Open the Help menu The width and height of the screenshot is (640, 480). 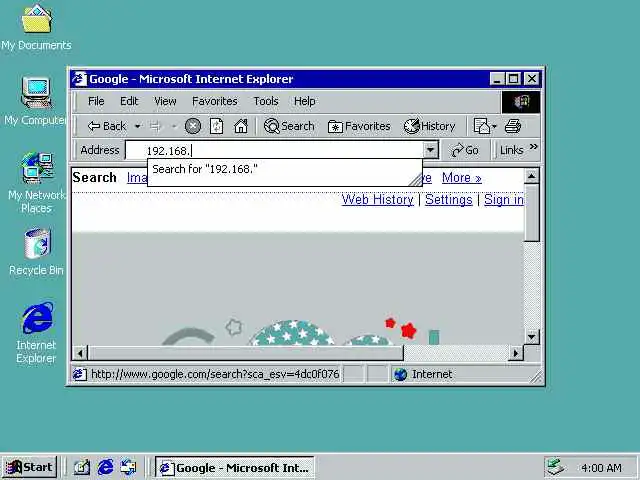tap(304, 101)
